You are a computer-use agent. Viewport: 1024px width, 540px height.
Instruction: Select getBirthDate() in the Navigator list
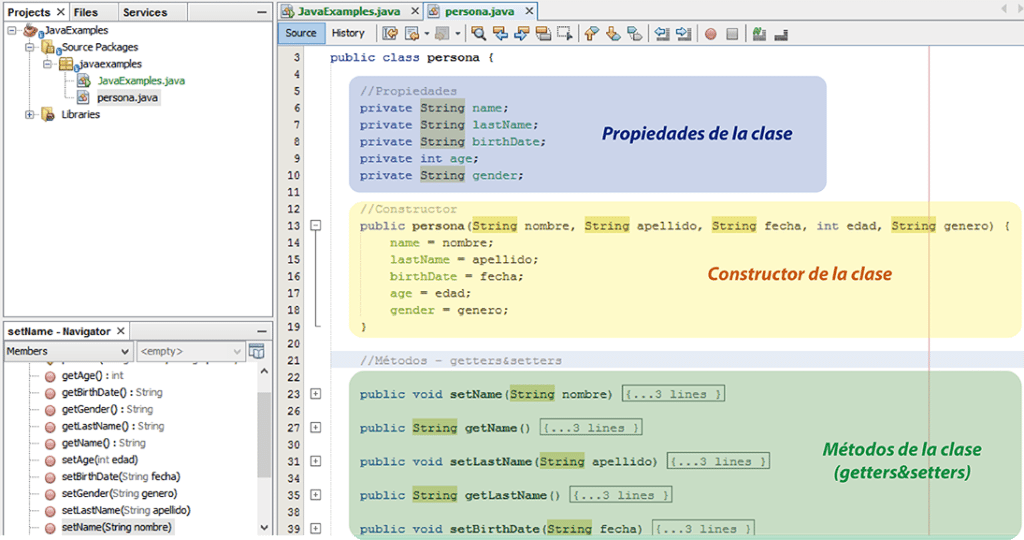pyautogui.click(x=111, y=393)
